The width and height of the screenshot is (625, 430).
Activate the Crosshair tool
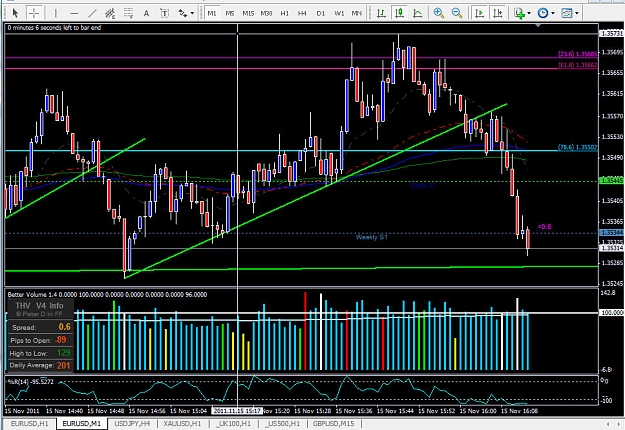coord(34,13)
